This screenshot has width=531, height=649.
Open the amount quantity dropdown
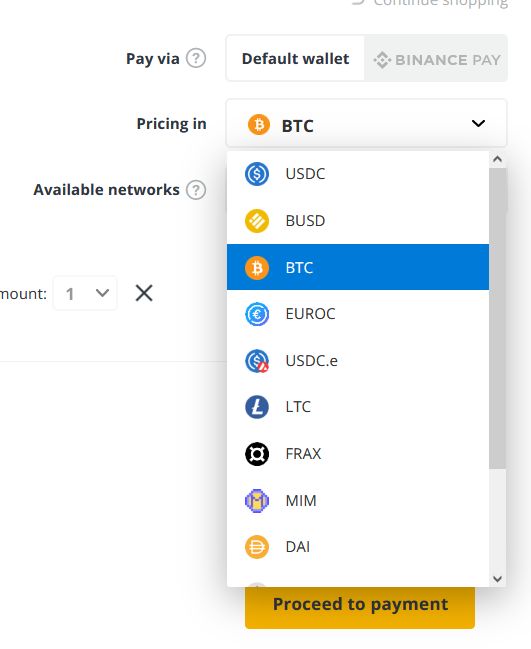85,293
